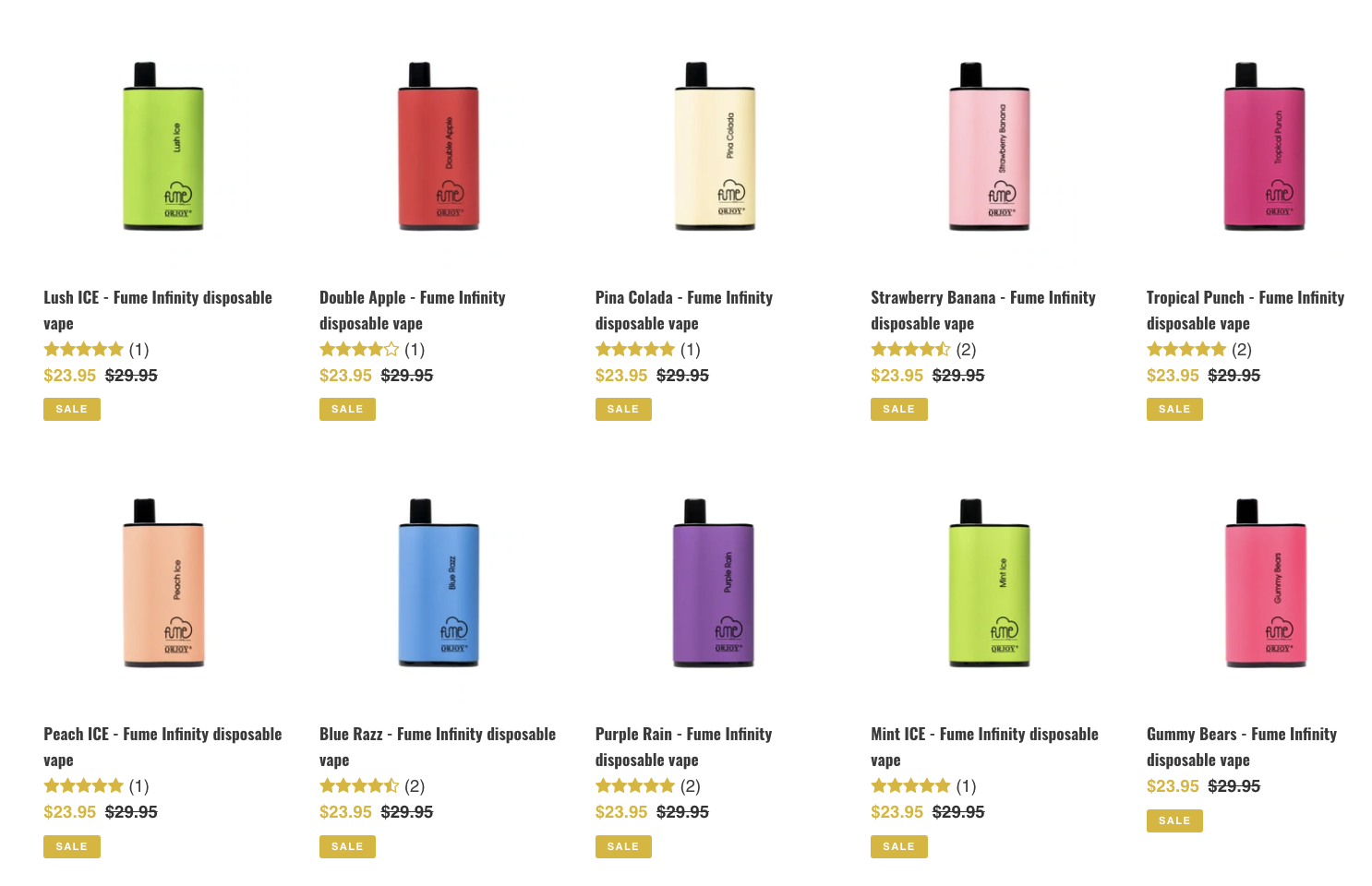Open Gummy Bears - Fume Infinity title link

point(1242,747)
